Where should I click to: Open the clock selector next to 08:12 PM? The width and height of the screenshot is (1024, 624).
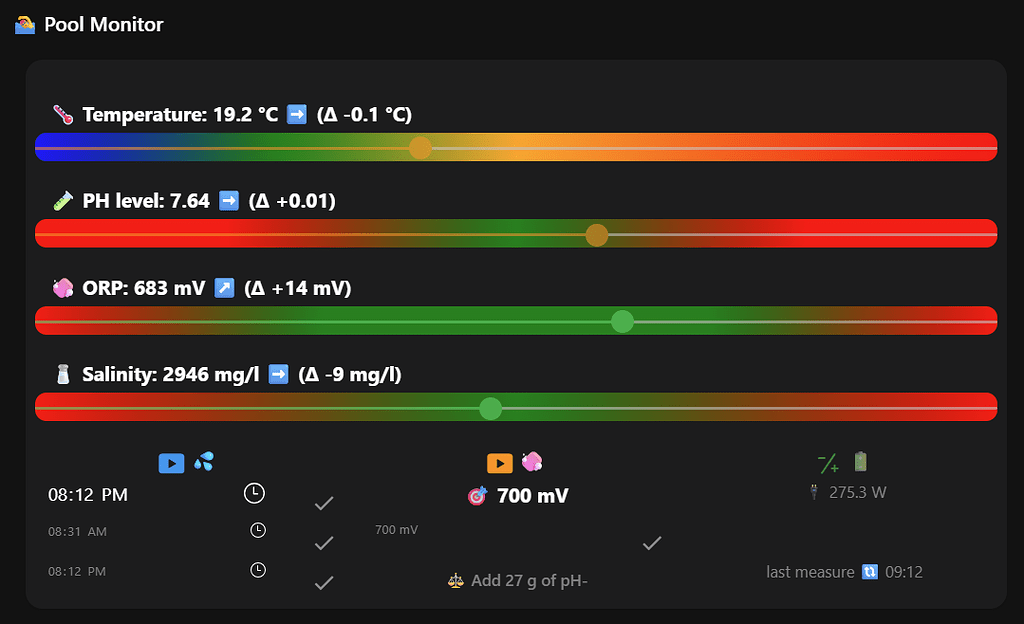(254, 493)
